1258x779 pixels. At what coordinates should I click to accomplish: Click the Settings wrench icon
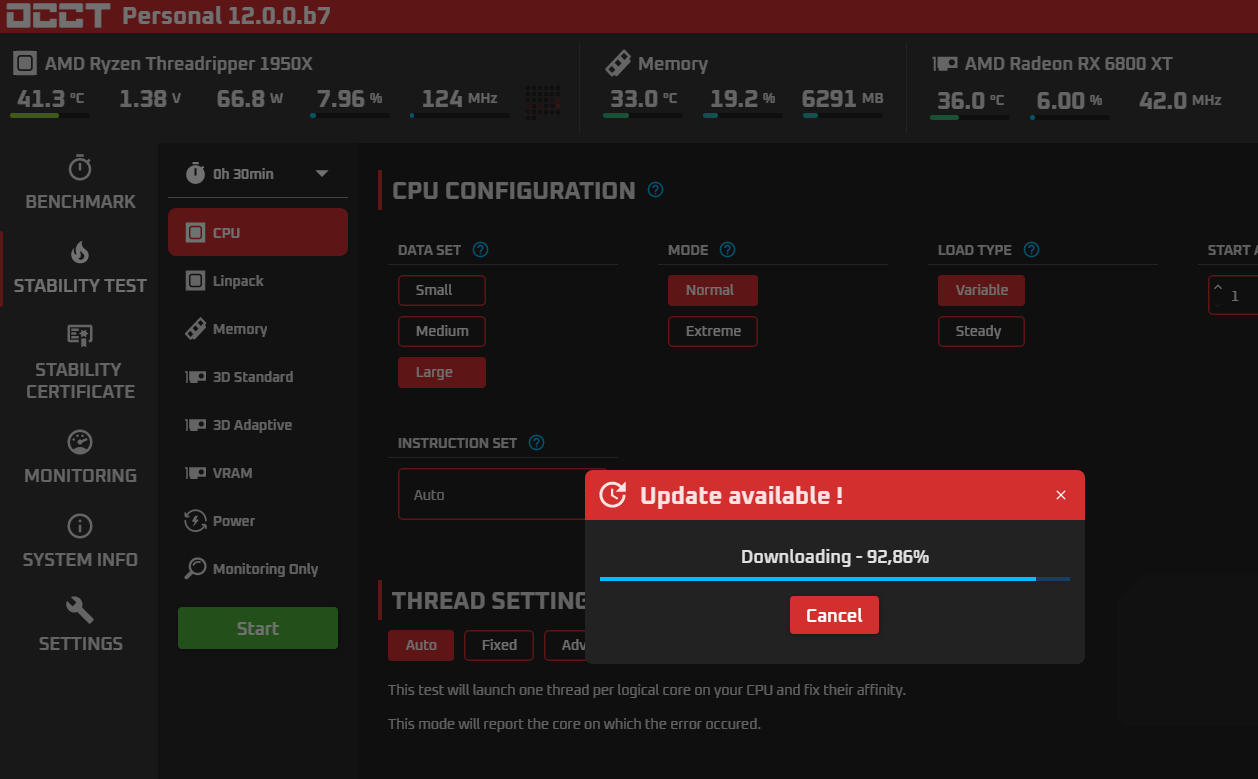(x=80, y=609)
